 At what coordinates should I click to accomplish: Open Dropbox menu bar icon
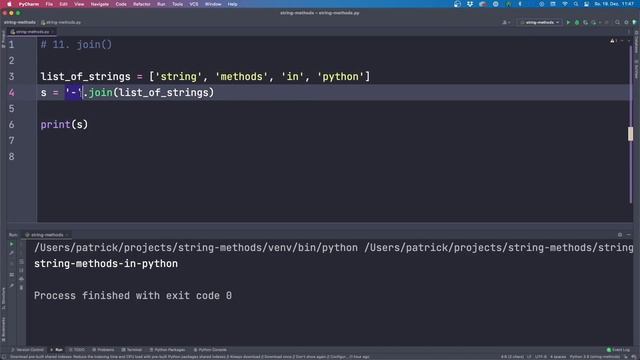coord(470,4)
